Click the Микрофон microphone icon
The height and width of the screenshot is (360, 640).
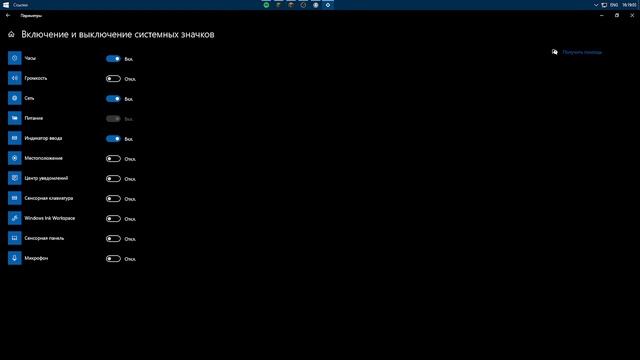point(15,258)
